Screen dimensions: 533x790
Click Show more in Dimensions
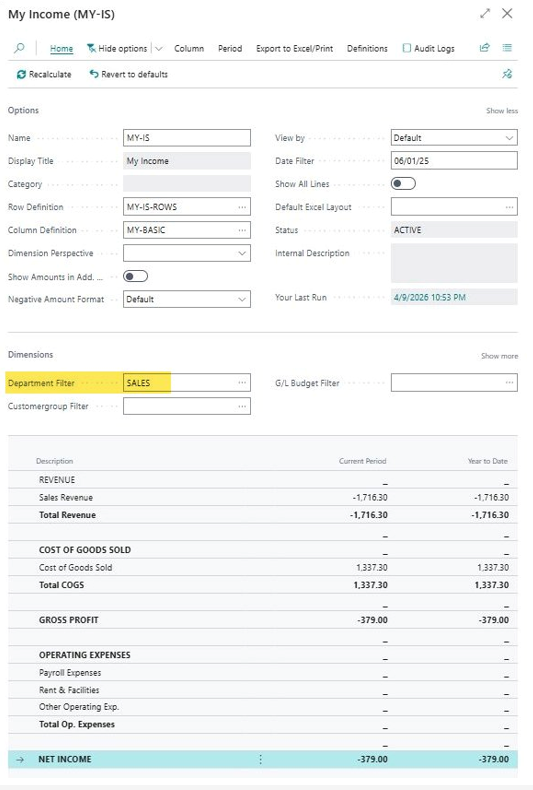click(499, 356)
